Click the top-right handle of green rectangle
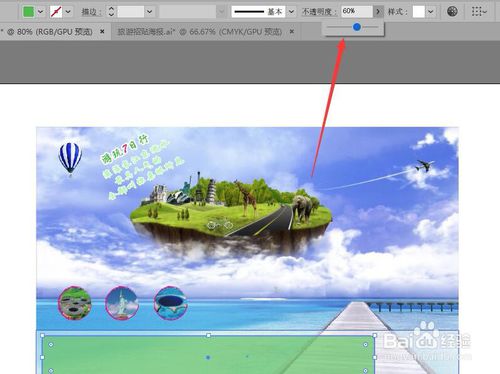This screenshot has width=500, height=374. pyautogui.click(x=374, y=335)
